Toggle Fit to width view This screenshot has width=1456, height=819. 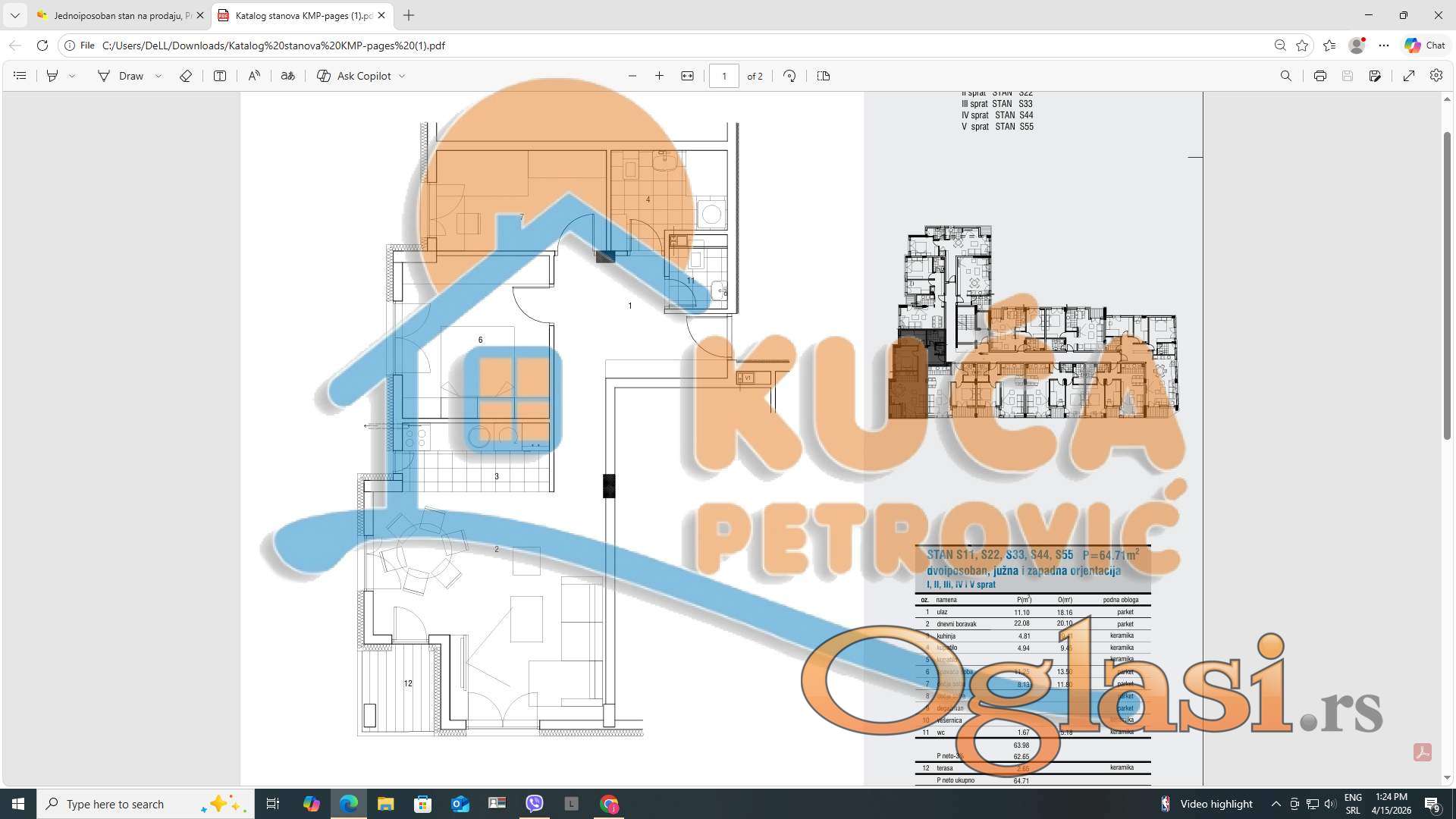point(687,76)
